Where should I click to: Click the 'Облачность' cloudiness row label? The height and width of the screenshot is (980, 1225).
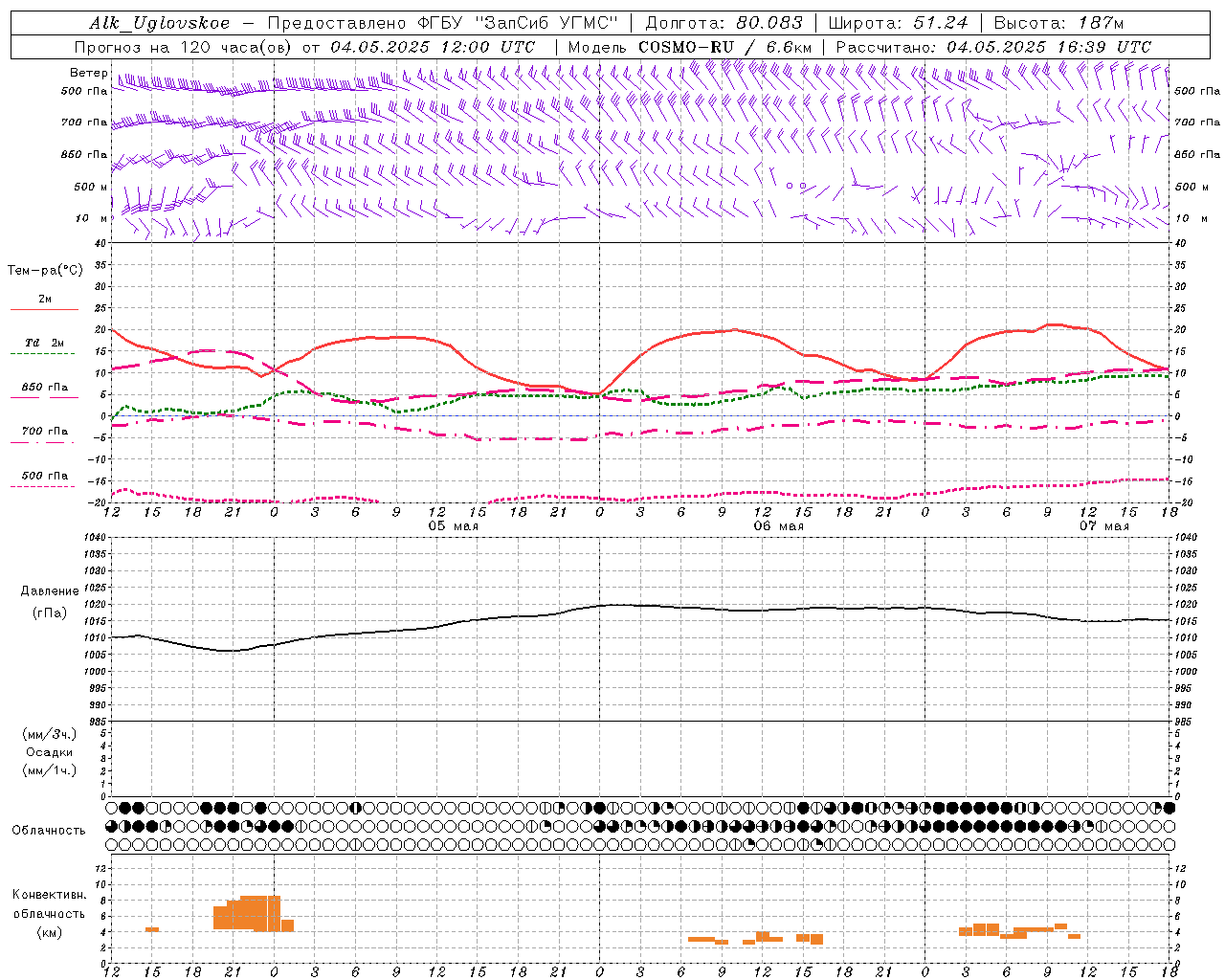click(x=49, y=831)
